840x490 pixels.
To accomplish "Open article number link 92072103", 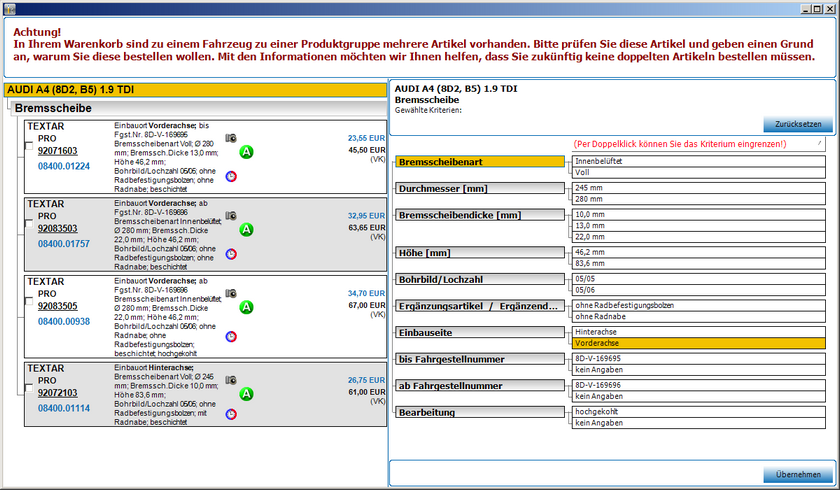I will click(57, 393).
